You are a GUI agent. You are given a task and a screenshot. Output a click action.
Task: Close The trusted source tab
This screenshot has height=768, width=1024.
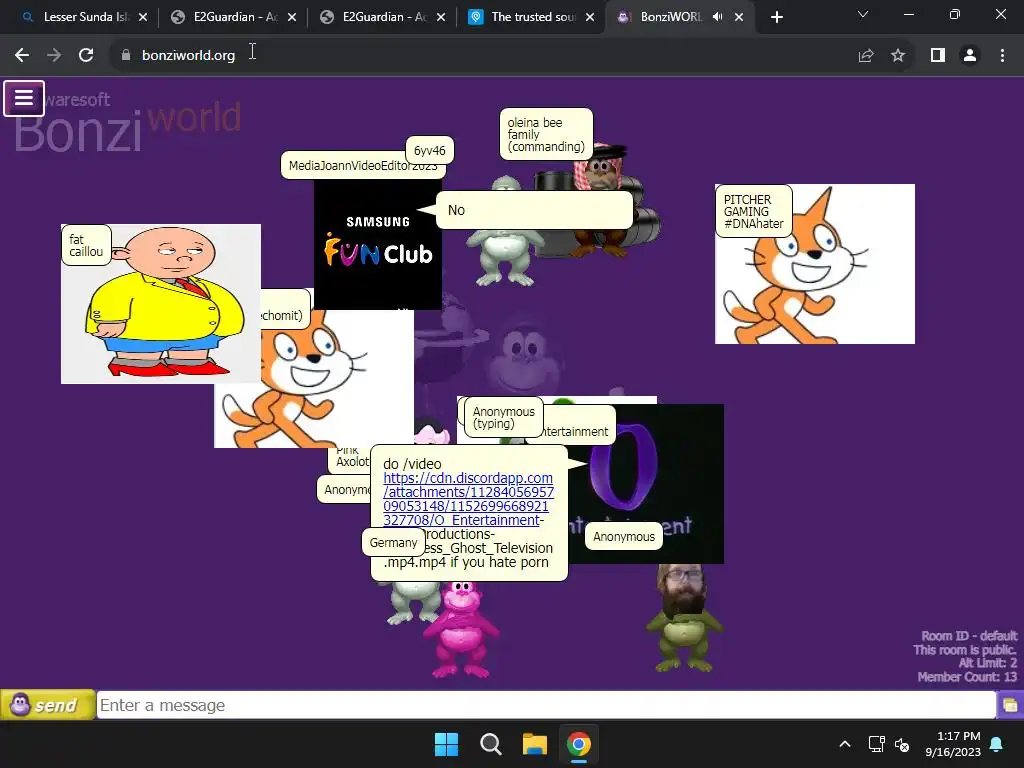590,17
